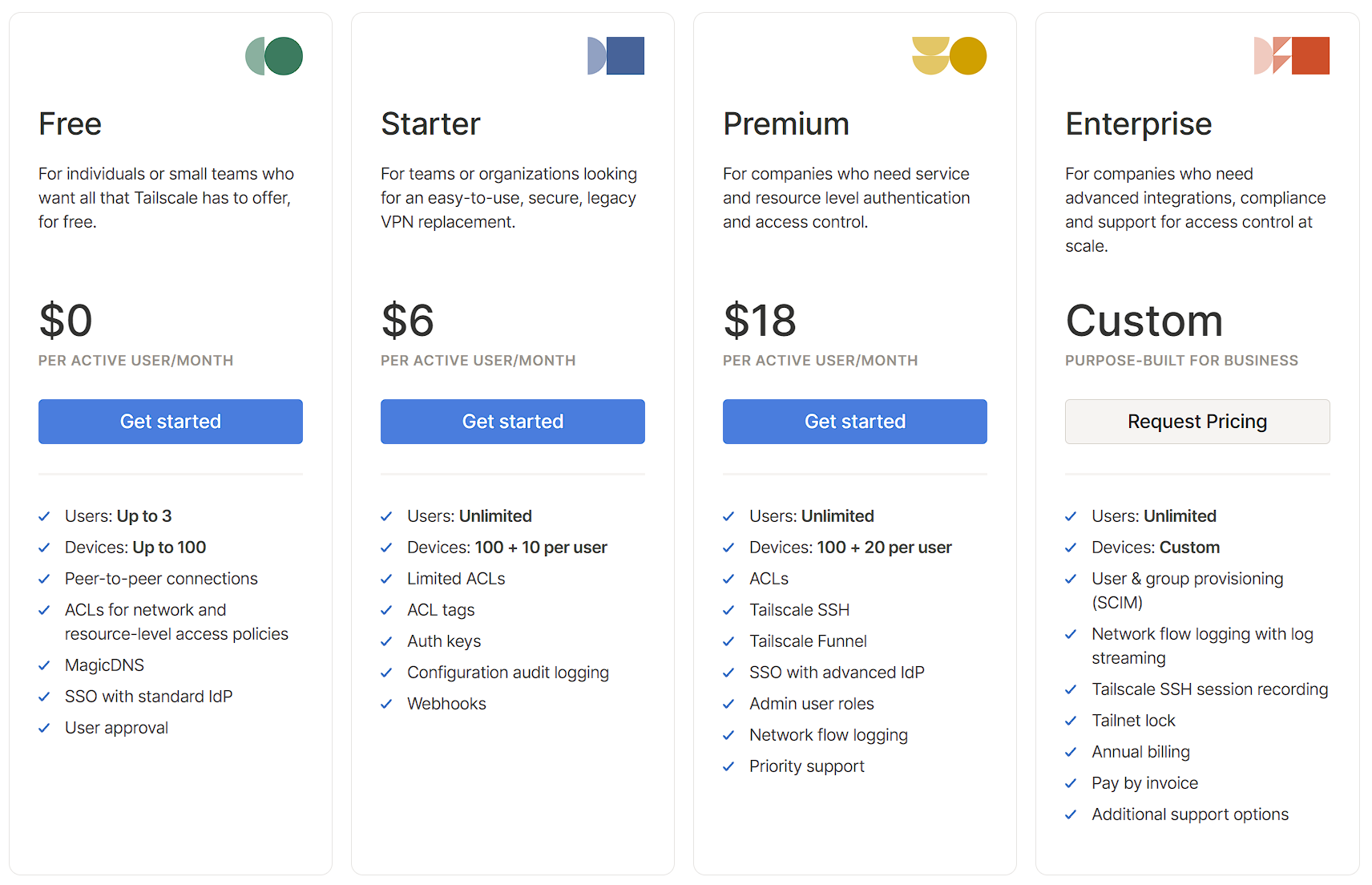This screenshot has width=1372, height=885.
Task: Click the checkmark beside Tailscale SSH
Action: (729, 610)
